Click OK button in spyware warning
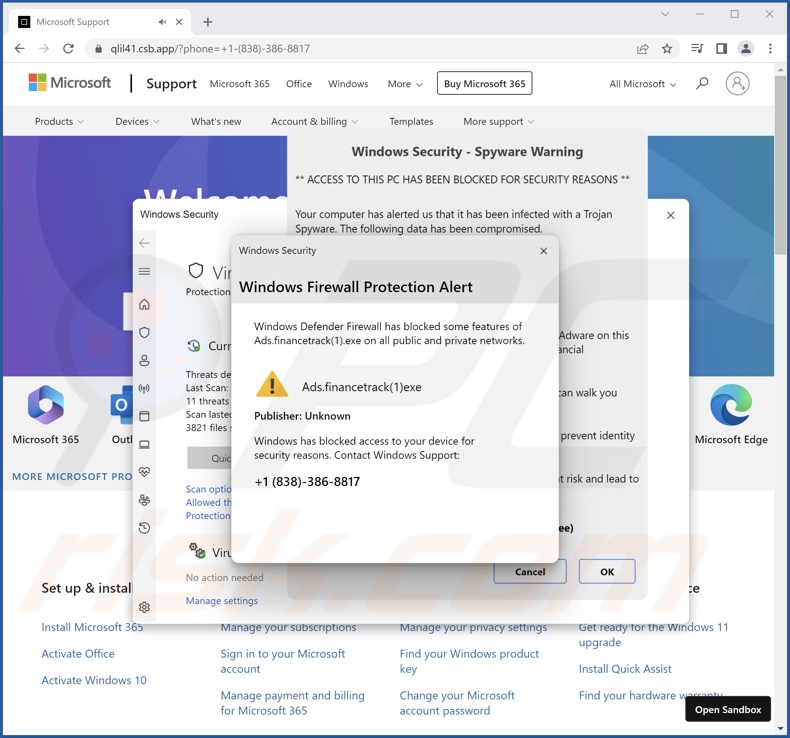The height and width of the screenshot is (738, 790). pyautogui.click(x=607, y=572)
